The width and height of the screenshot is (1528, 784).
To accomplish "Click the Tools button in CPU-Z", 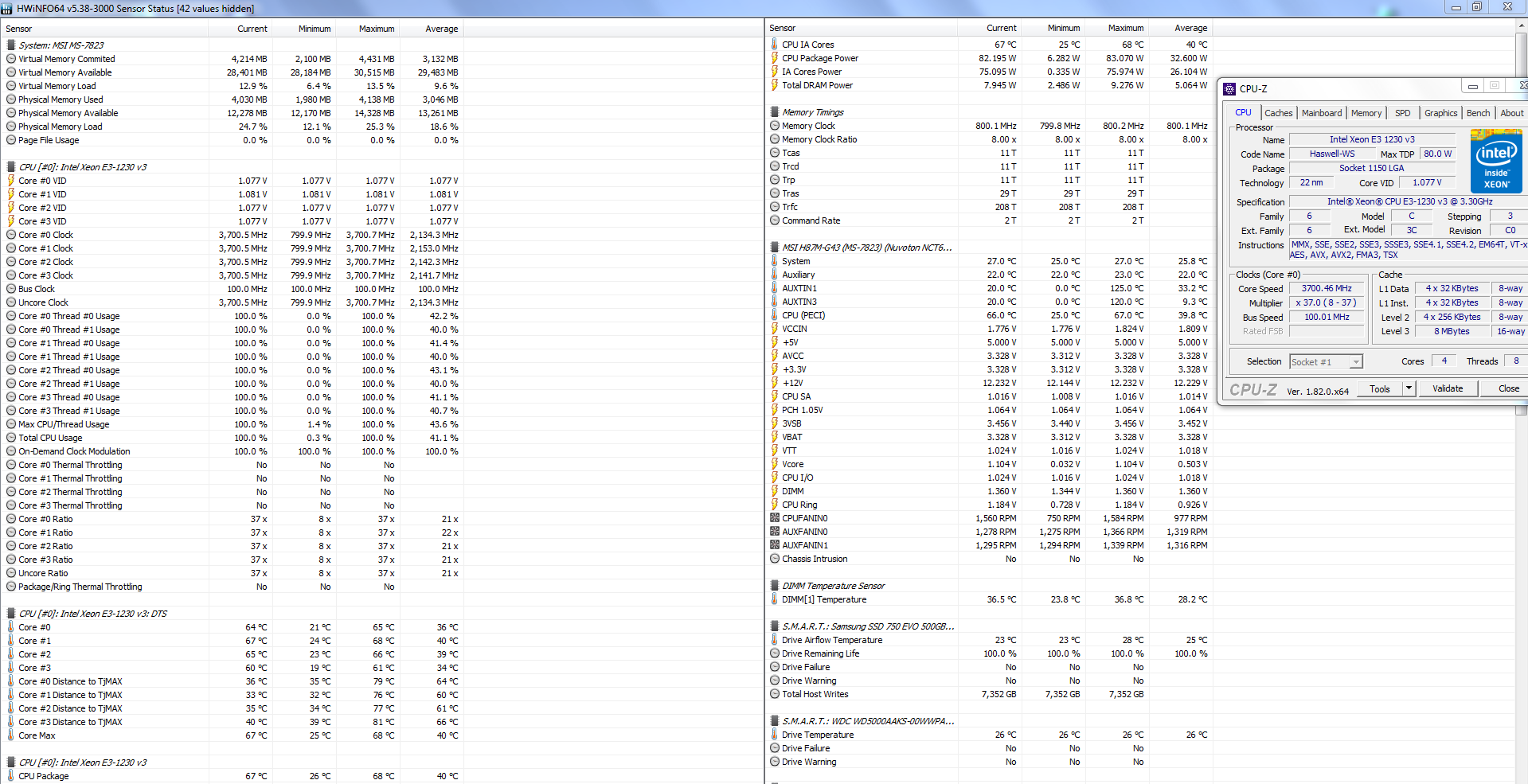I will (x=1380, y=388).
